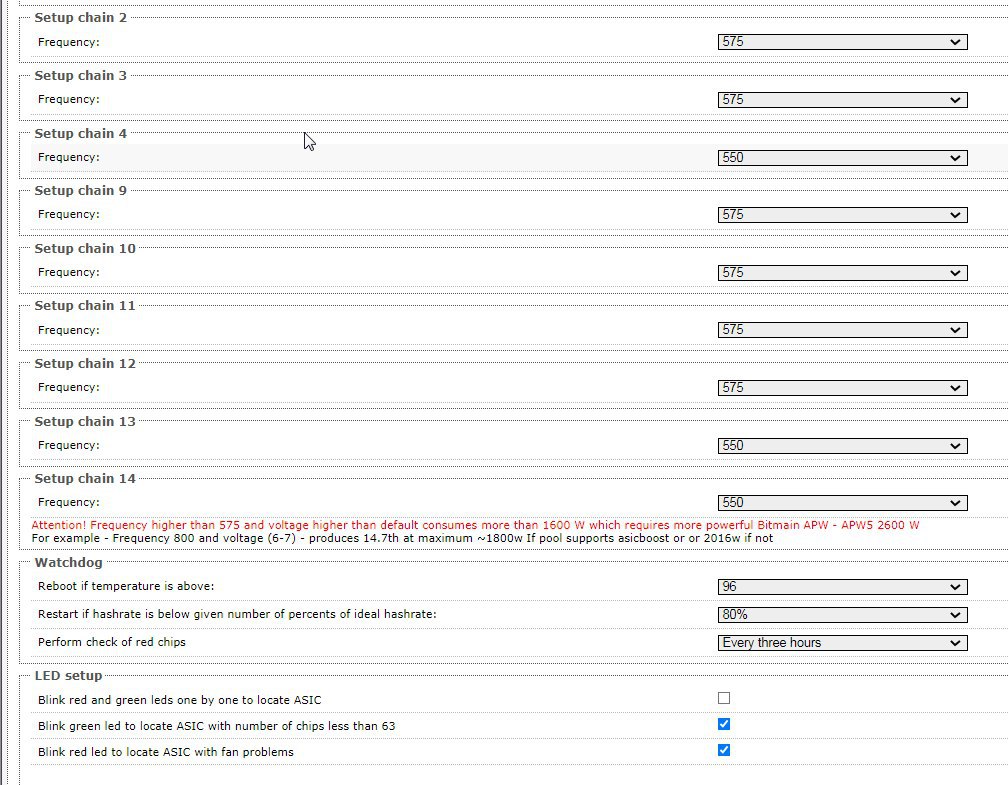Click the 'For example - Frequency 800' note
This screenshot has height=785, width=1008.
tap(402, 538)
